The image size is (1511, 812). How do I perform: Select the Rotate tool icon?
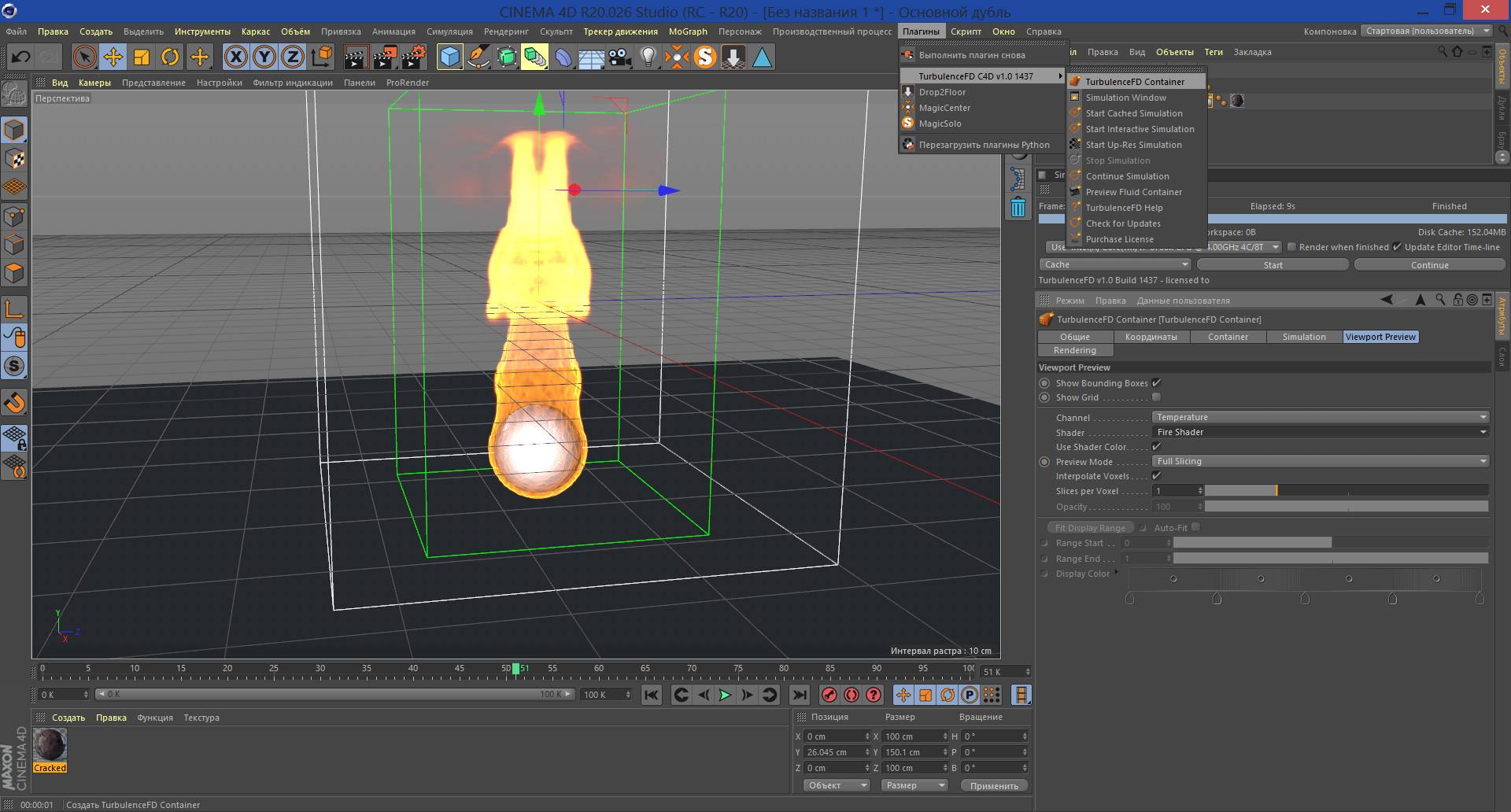click(170, 57)
